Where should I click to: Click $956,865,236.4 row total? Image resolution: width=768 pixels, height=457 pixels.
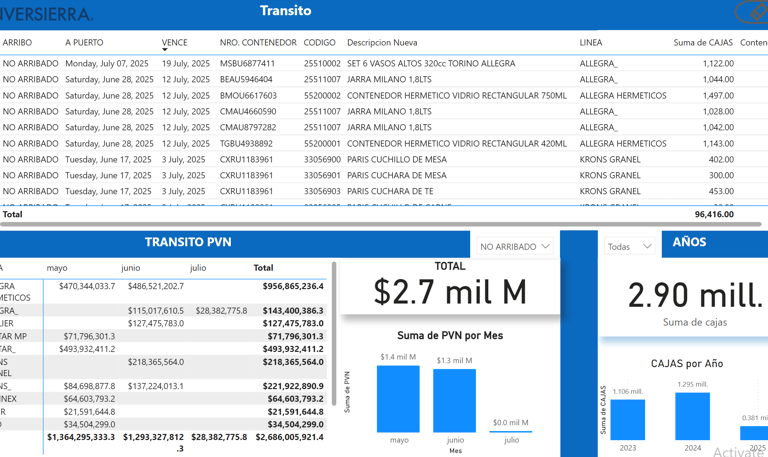[x=293, y=286]
